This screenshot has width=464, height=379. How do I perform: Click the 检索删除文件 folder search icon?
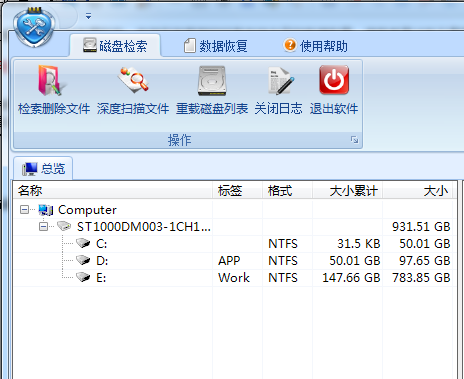tap(52, 81)
